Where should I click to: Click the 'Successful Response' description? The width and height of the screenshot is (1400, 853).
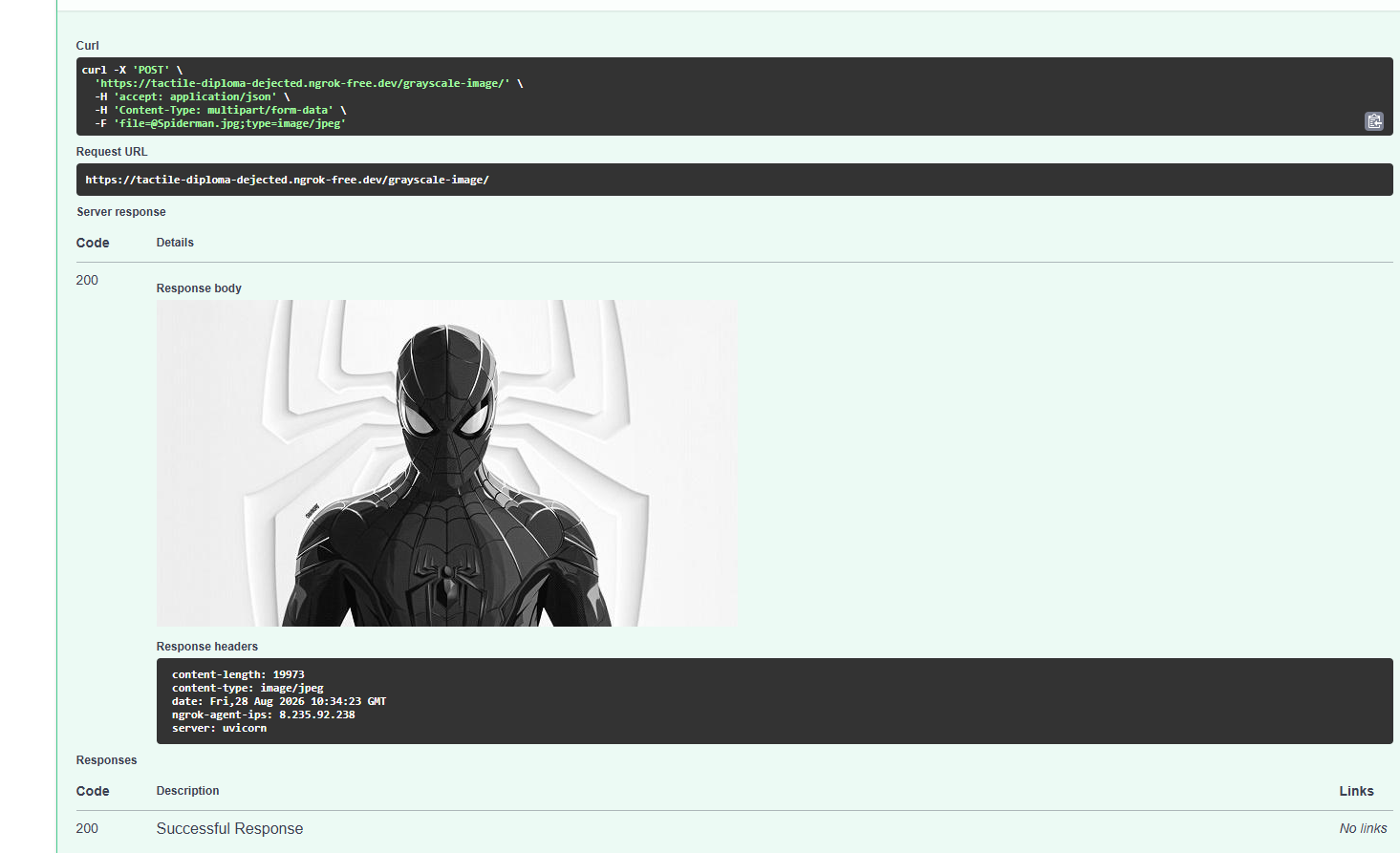click(229, 829)
